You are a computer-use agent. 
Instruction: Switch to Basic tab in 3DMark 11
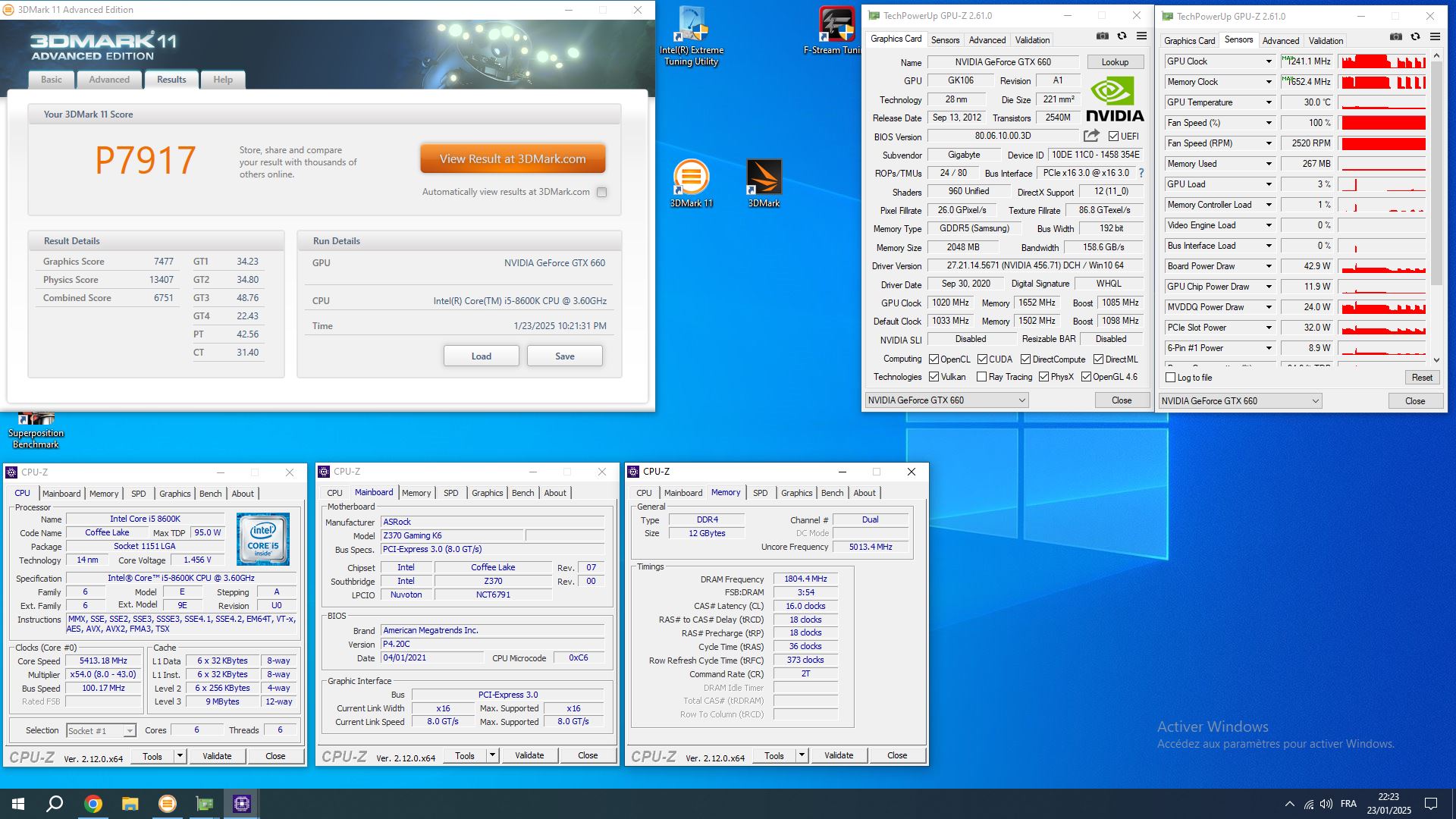tap(52, 80)
